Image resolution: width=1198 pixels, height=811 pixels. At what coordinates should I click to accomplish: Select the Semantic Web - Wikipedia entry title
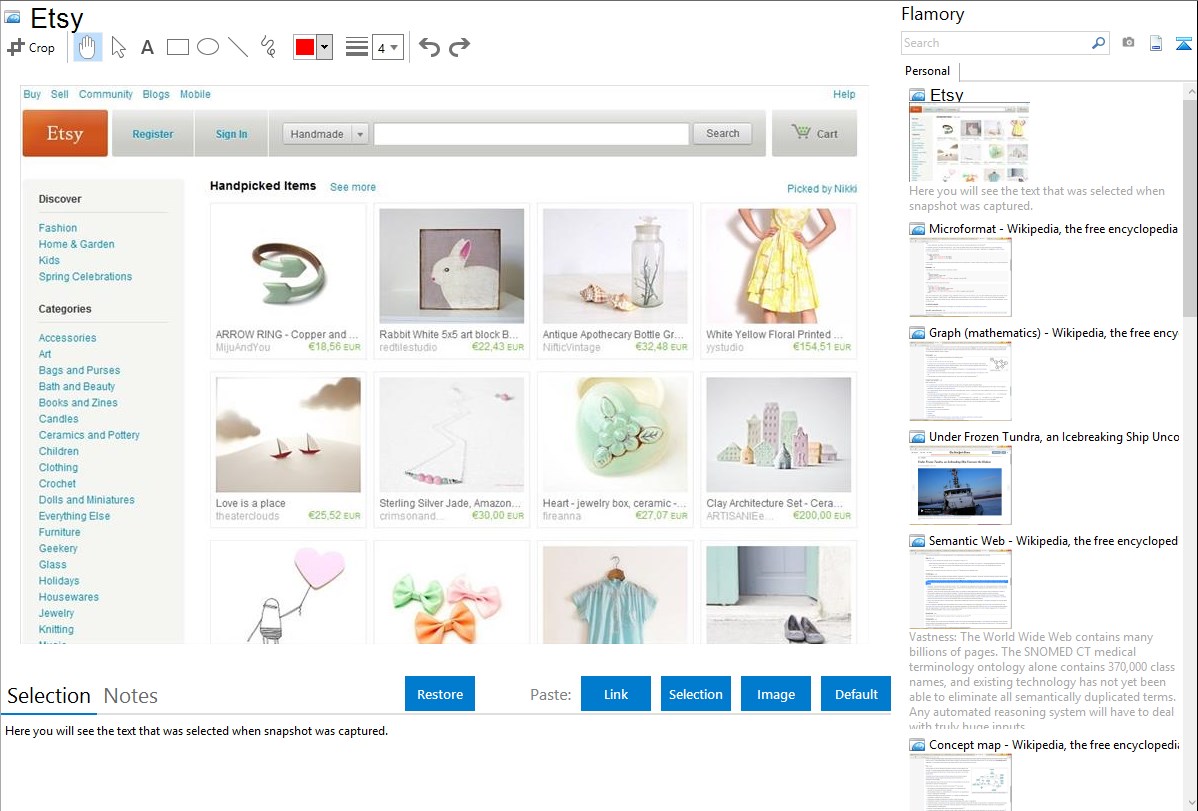coord(1054,541)
